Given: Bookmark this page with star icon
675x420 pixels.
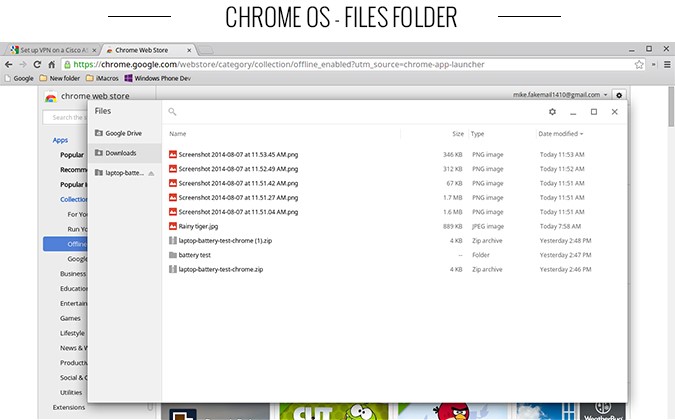Looking at the screenshot, I should point(639,64).
